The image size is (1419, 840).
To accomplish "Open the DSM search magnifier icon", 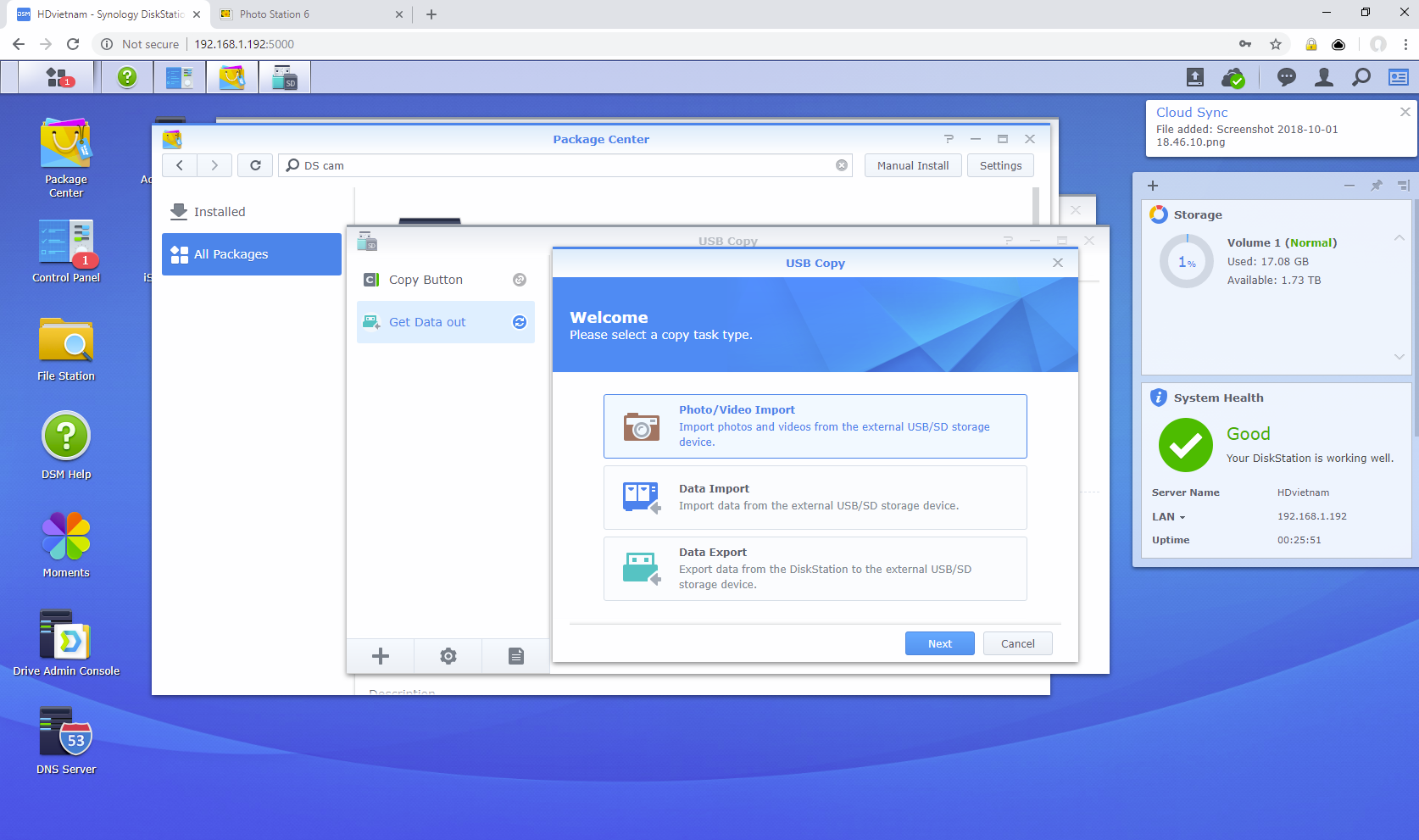I will click(x=1361, y=78).
